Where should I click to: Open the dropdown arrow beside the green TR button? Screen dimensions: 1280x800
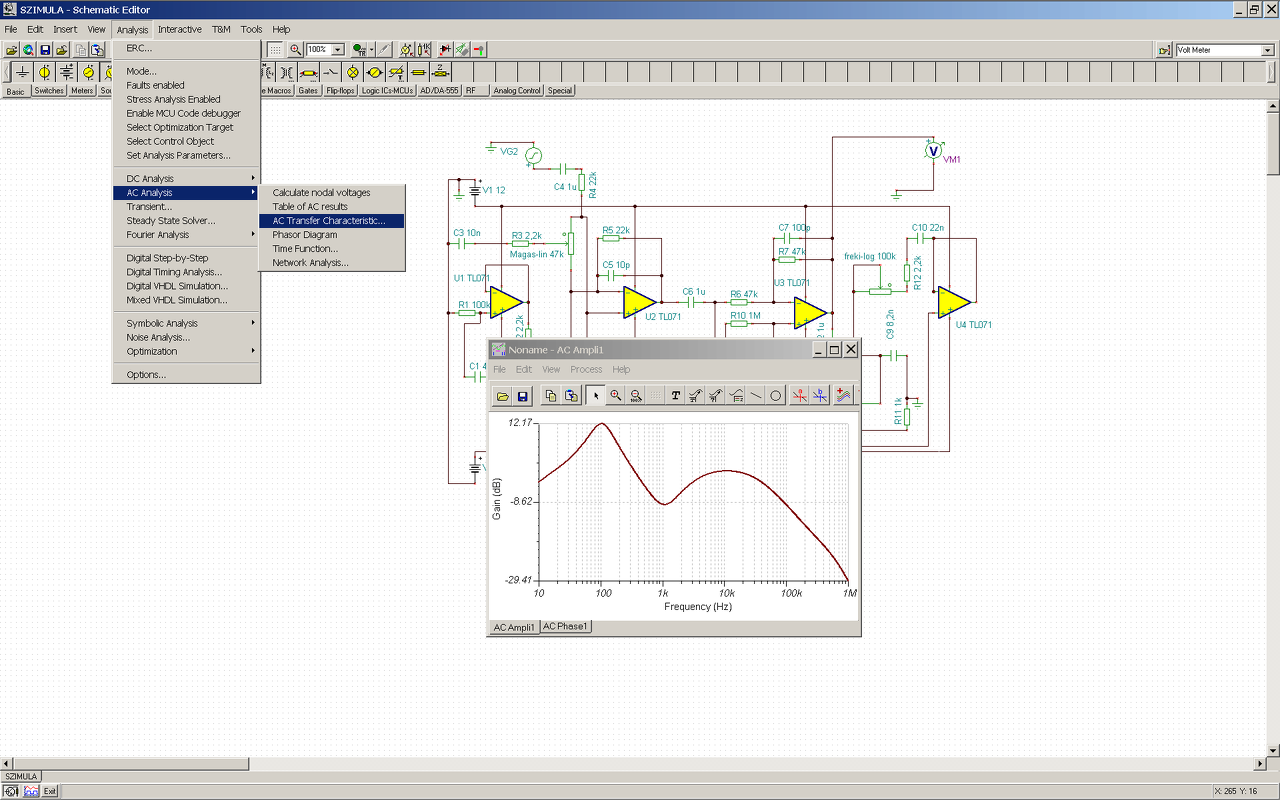[x=371, y=49]
